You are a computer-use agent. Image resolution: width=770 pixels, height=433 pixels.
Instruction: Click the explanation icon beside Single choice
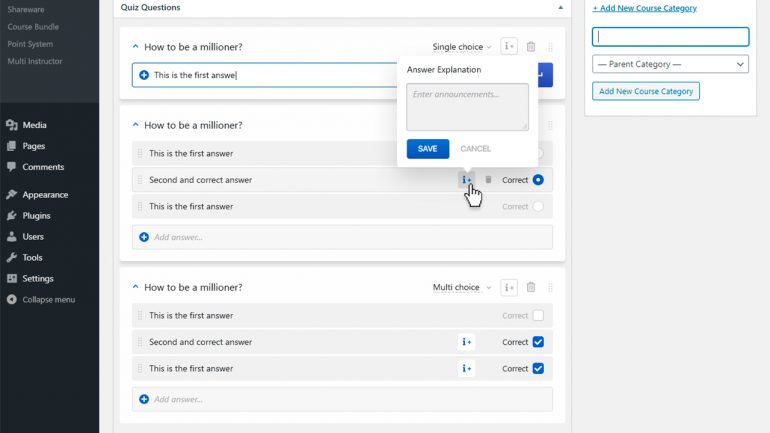509,47
